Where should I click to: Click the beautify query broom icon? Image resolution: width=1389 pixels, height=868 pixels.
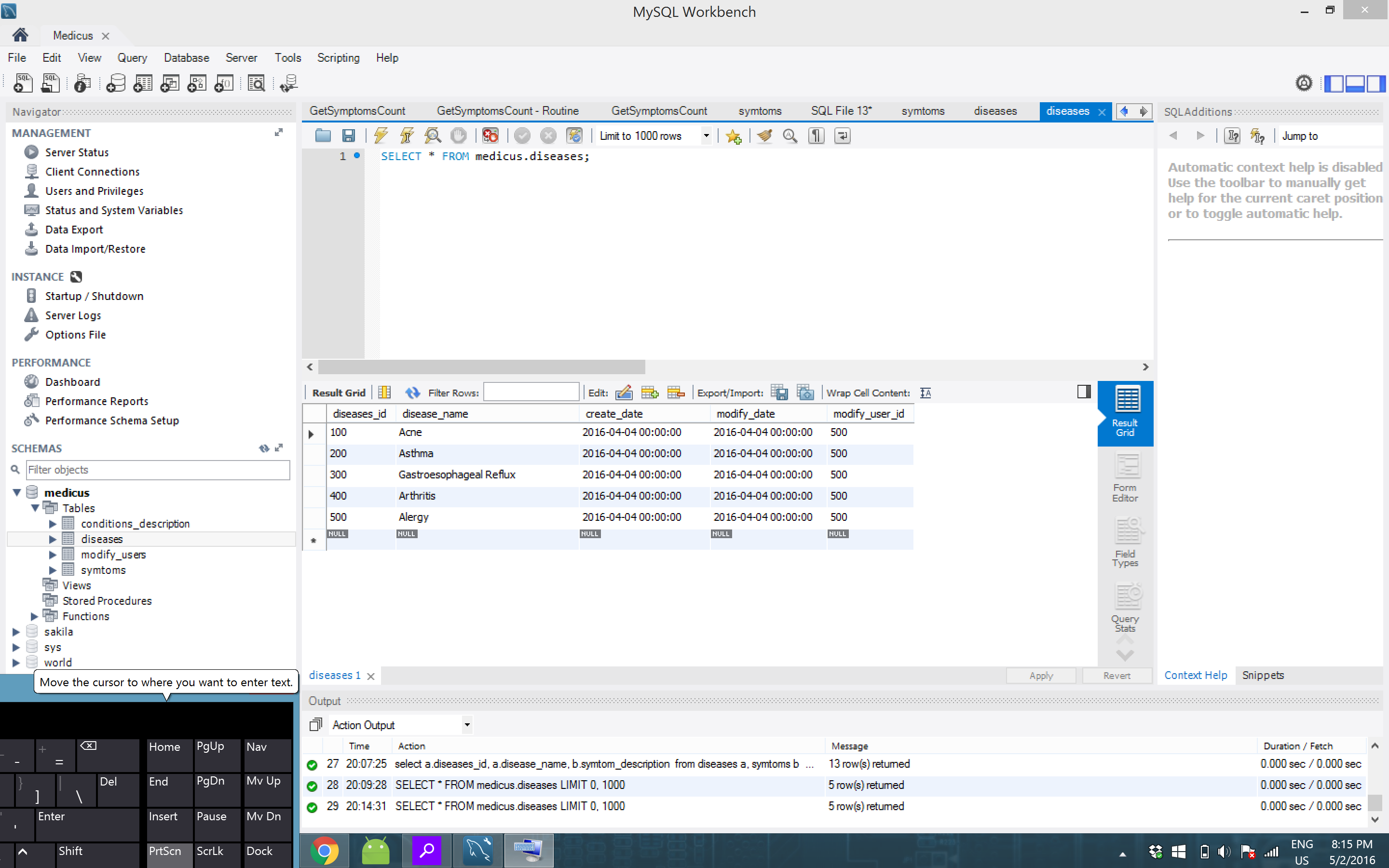coord(764,136)
